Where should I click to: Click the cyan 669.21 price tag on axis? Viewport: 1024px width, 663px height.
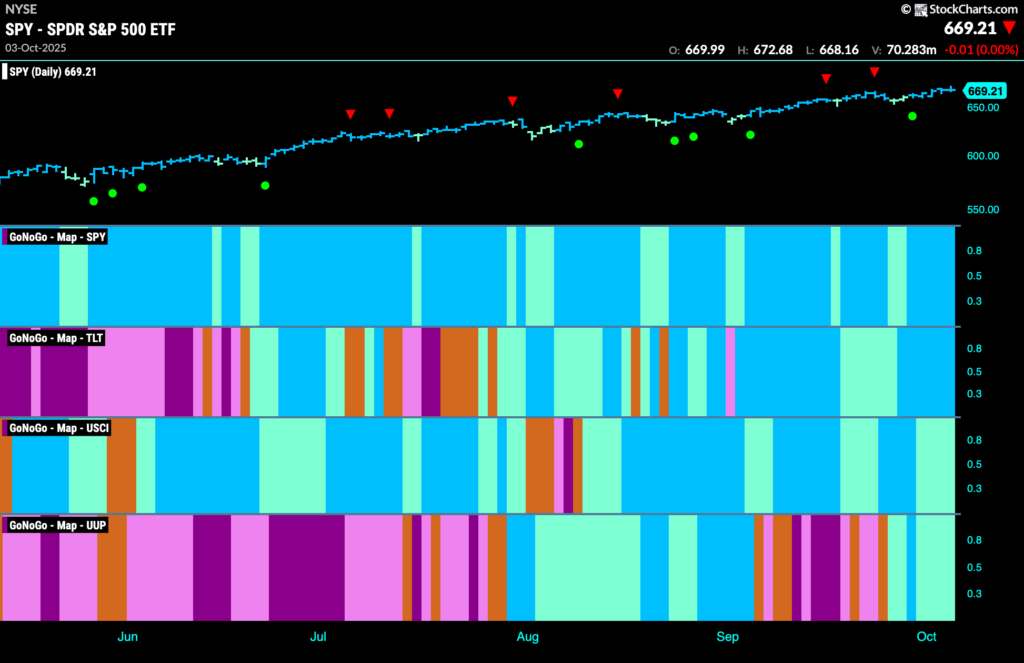click(985, 91)
